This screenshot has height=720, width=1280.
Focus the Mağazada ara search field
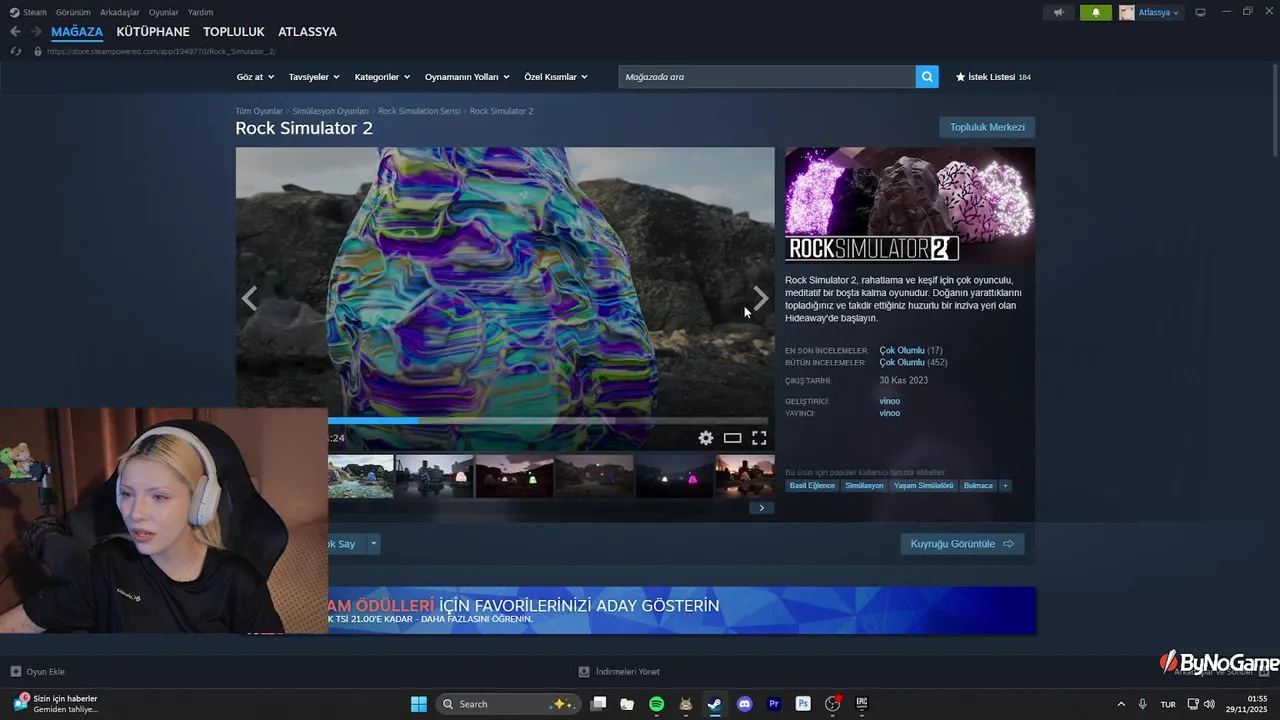point(767,76)
